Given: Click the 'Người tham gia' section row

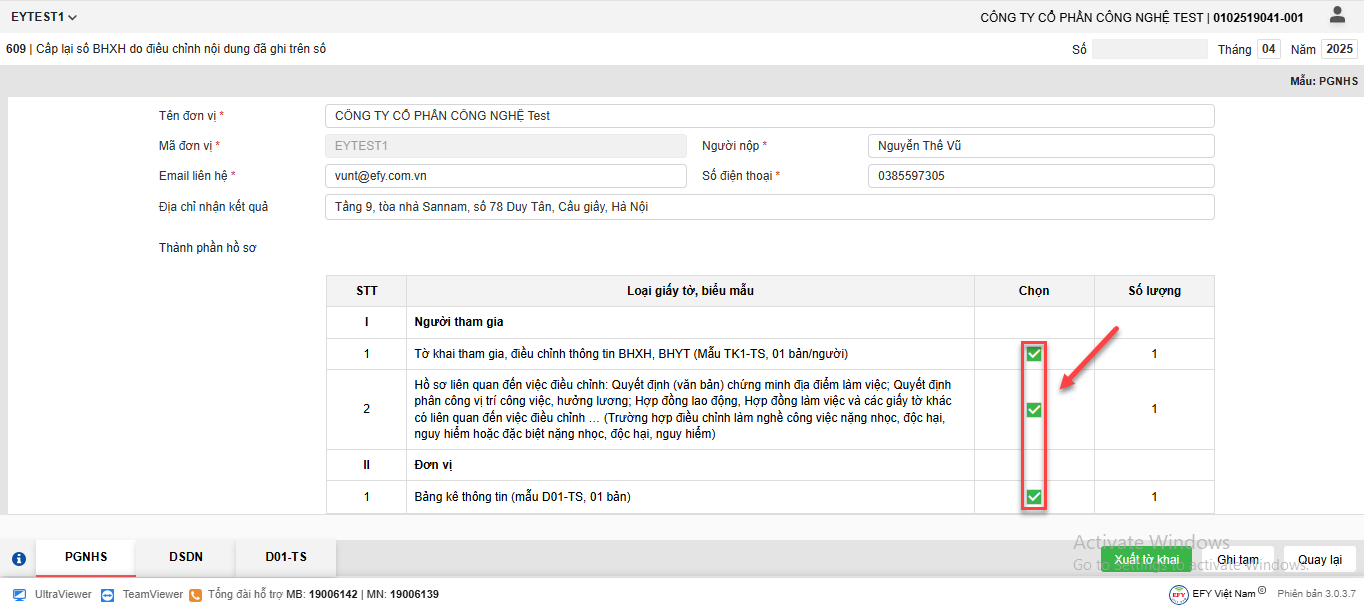Looking at the screenshot, I should pyautogui.click(x=770, y=322).
